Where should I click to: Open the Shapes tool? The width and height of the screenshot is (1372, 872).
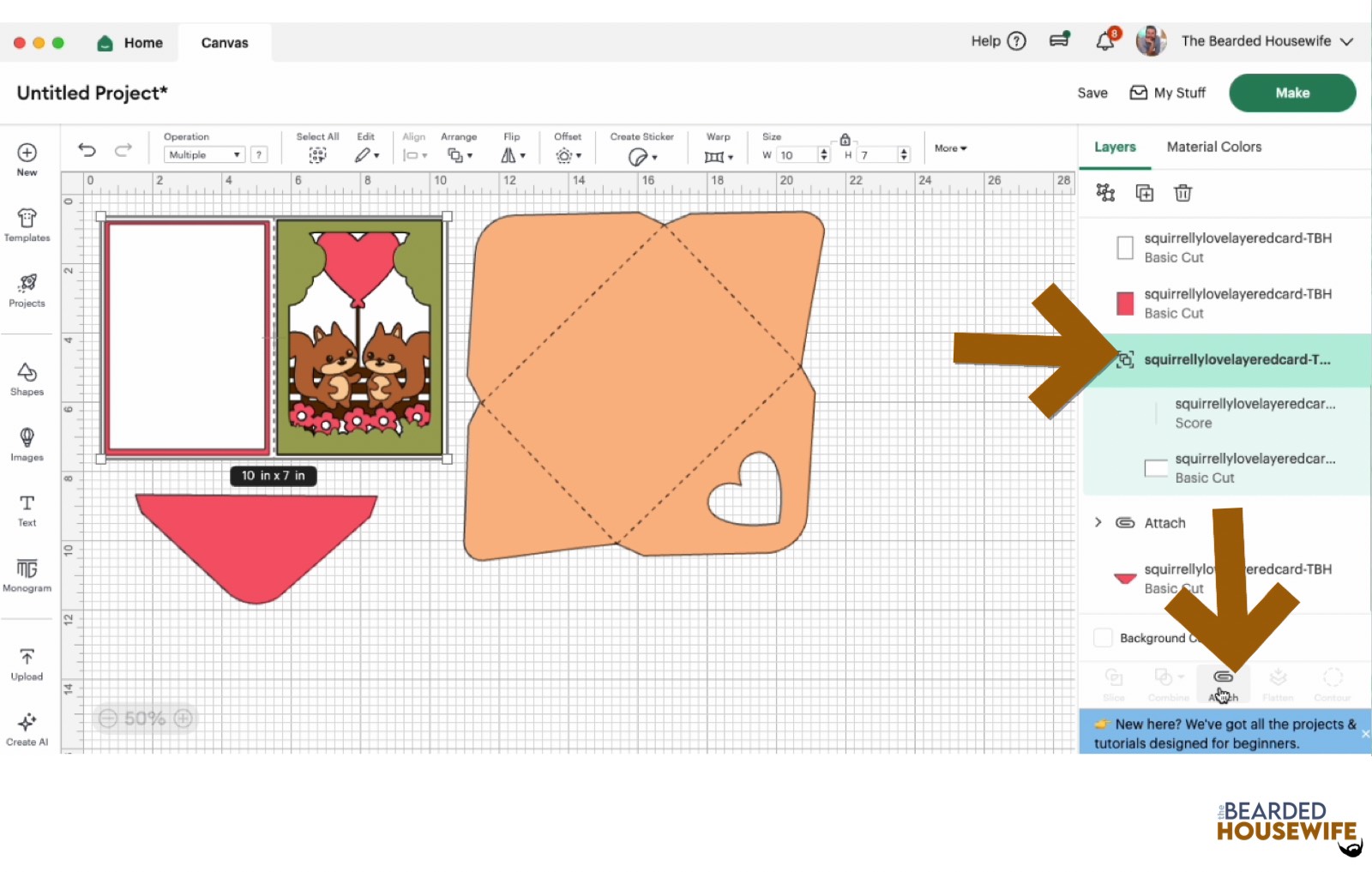[x=27, y=378]
